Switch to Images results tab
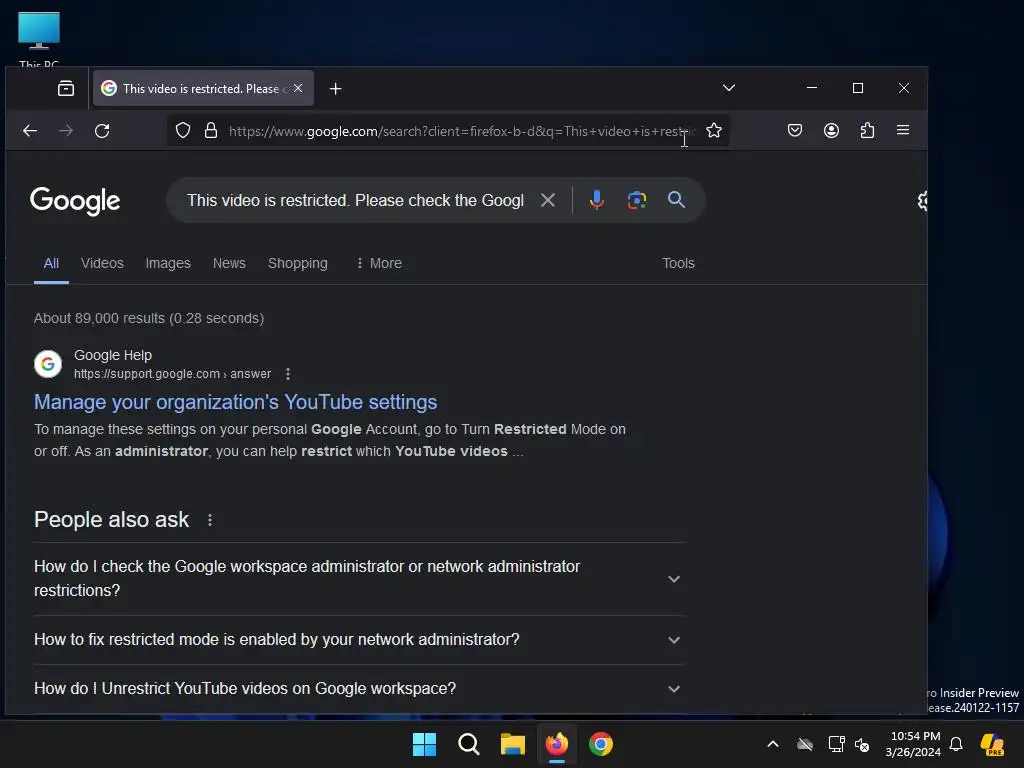Screen dimensions: 1024x768 pos(168,263)
